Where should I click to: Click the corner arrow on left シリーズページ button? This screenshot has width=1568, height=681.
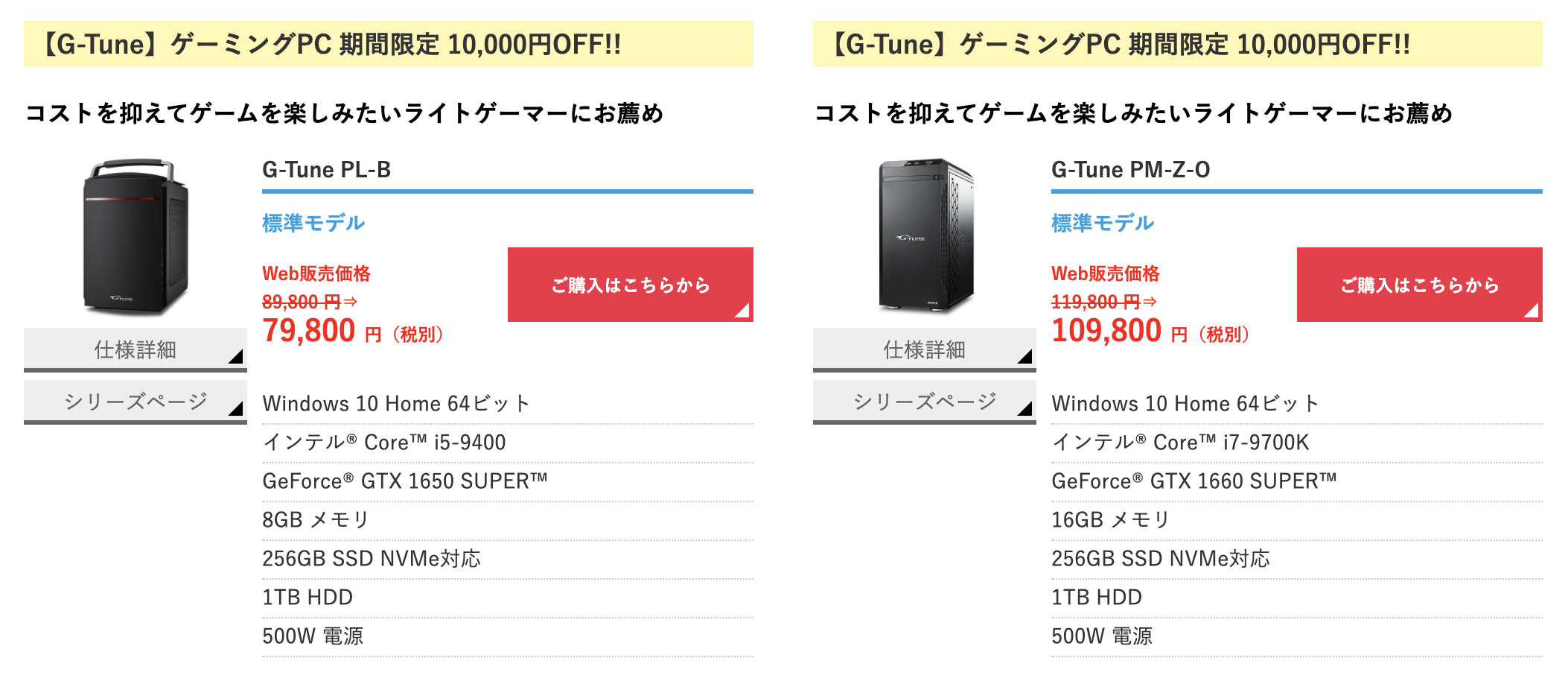pyautogui.click(x=237, y=408)
